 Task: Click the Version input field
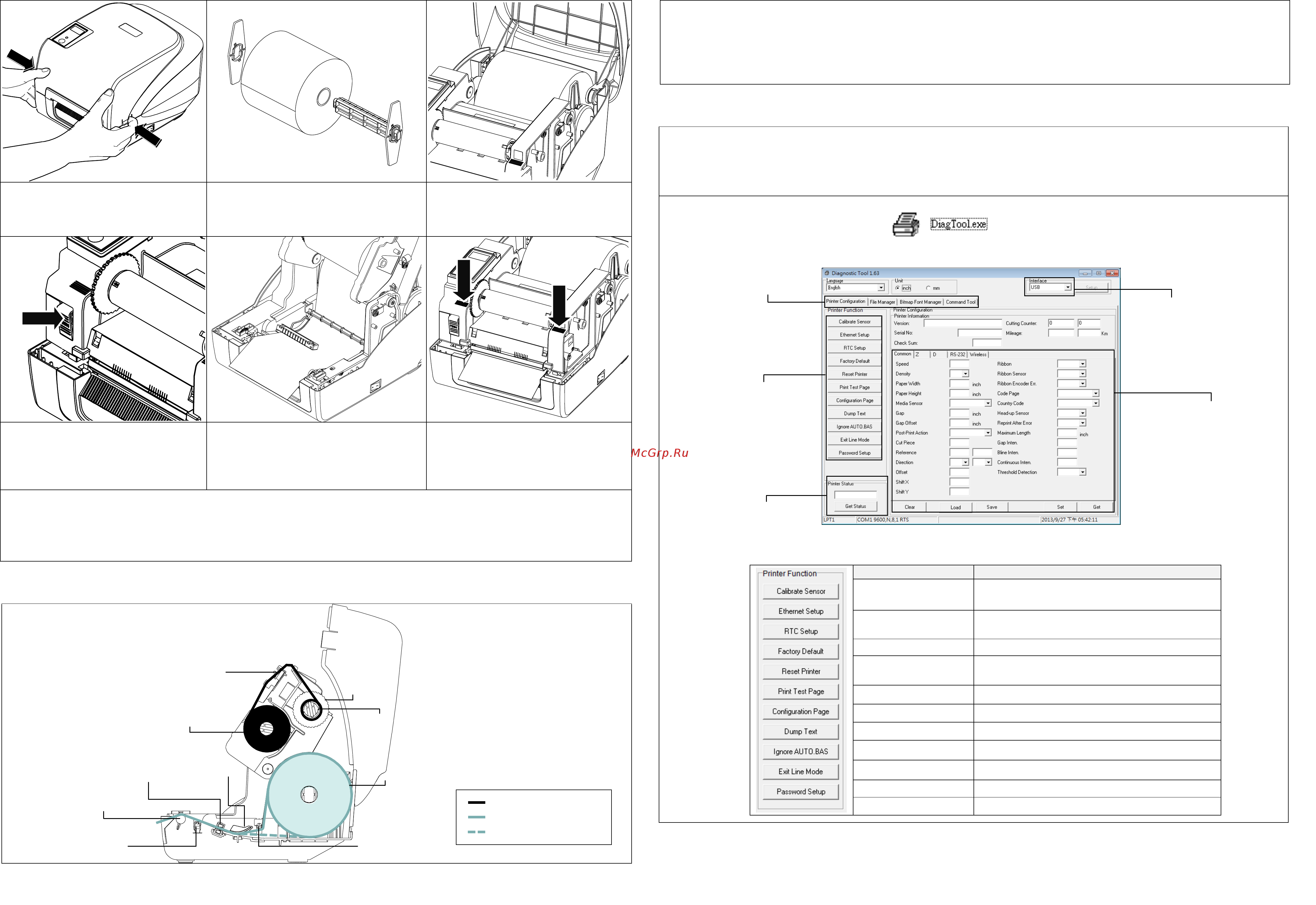click(962, 324)
